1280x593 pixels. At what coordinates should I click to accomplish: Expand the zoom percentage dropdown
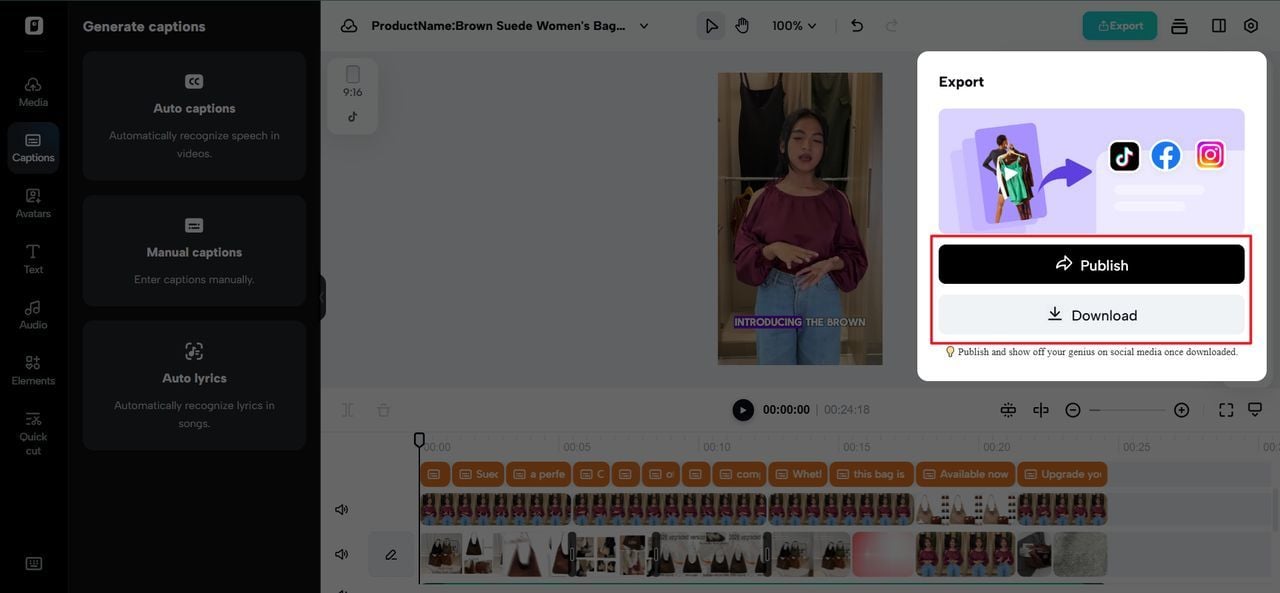793,25
